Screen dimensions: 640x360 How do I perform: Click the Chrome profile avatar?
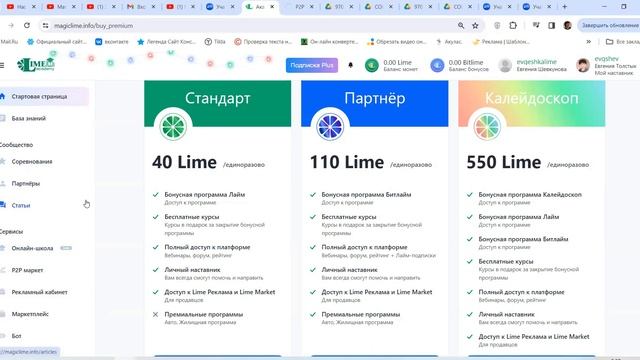[x=567, y=25]
